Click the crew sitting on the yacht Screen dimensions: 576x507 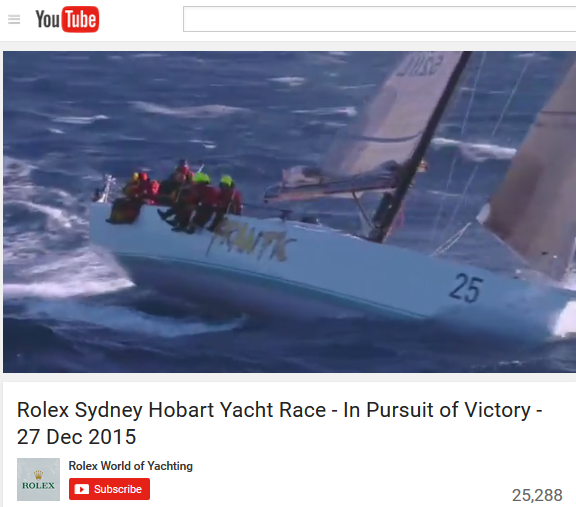(176, 197)
